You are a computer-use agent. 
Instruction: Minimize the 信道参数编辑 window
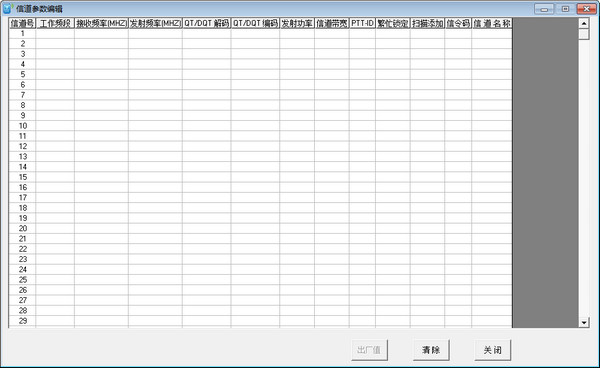[544, 9]
